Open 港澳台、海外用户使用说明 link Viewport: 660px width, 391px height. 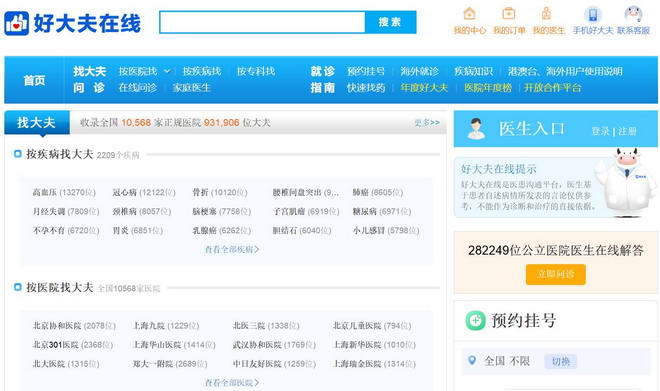(565, 71)
